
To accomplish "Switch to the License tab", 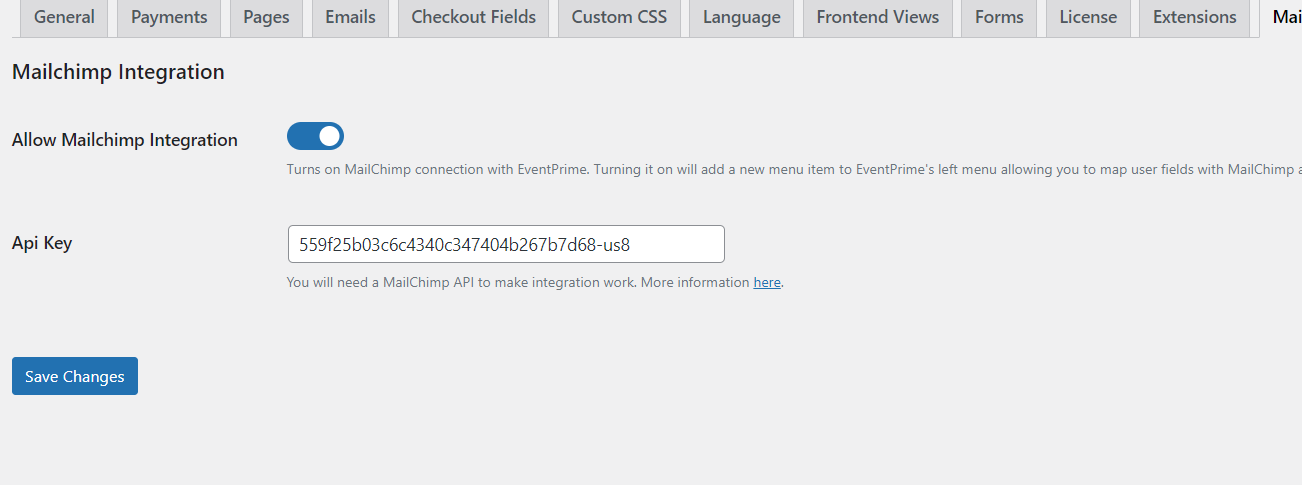I will pos(1088,18).
